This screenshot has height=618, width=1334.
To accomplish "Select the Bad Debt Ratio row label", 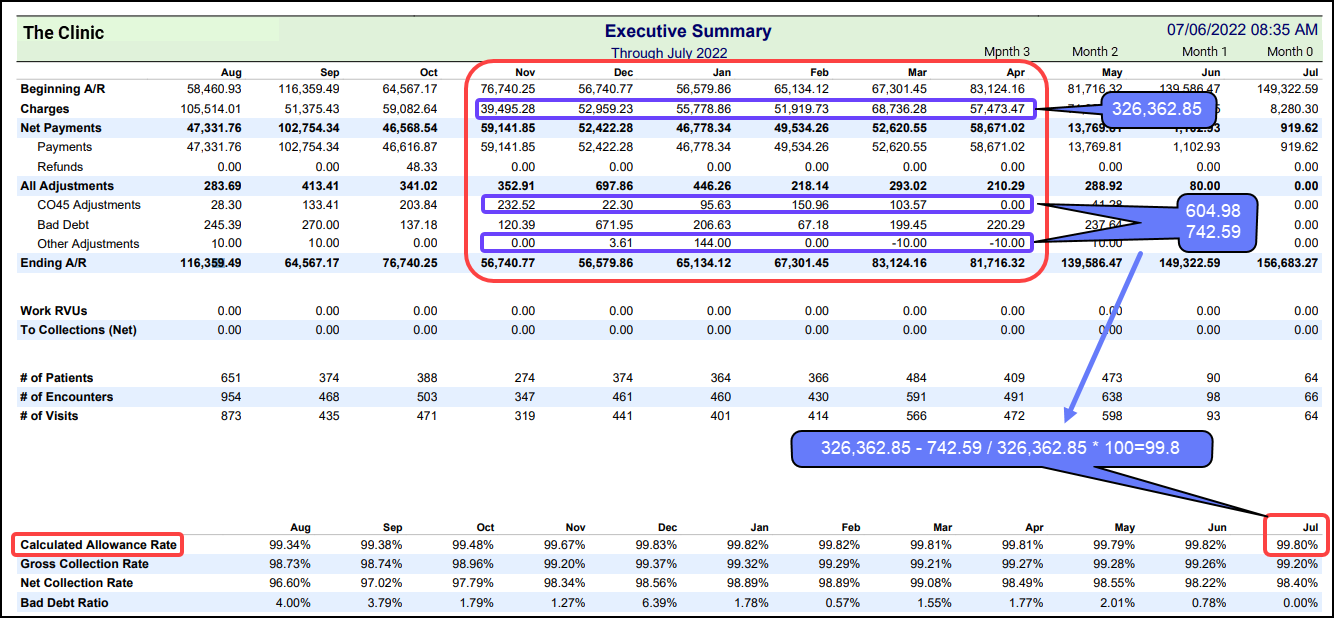I will [x=64, y=602].
